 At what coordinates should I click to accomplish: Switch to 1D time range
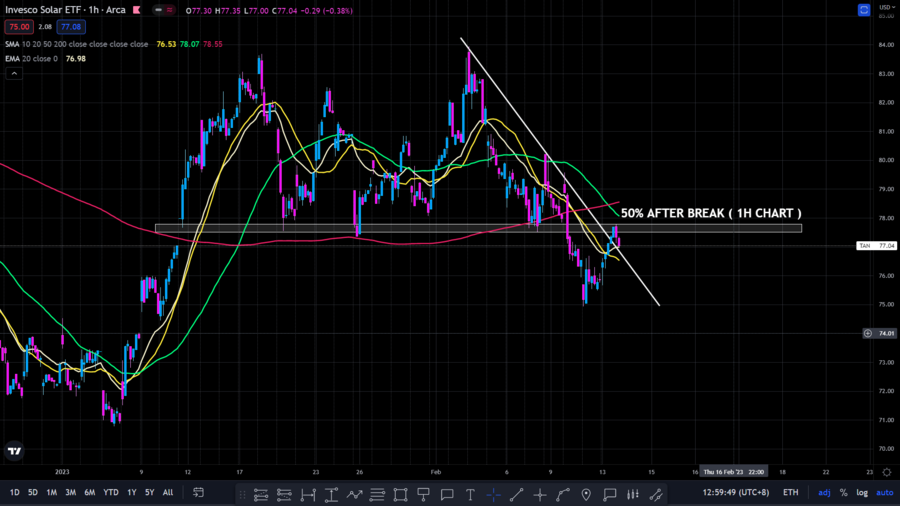14,492
